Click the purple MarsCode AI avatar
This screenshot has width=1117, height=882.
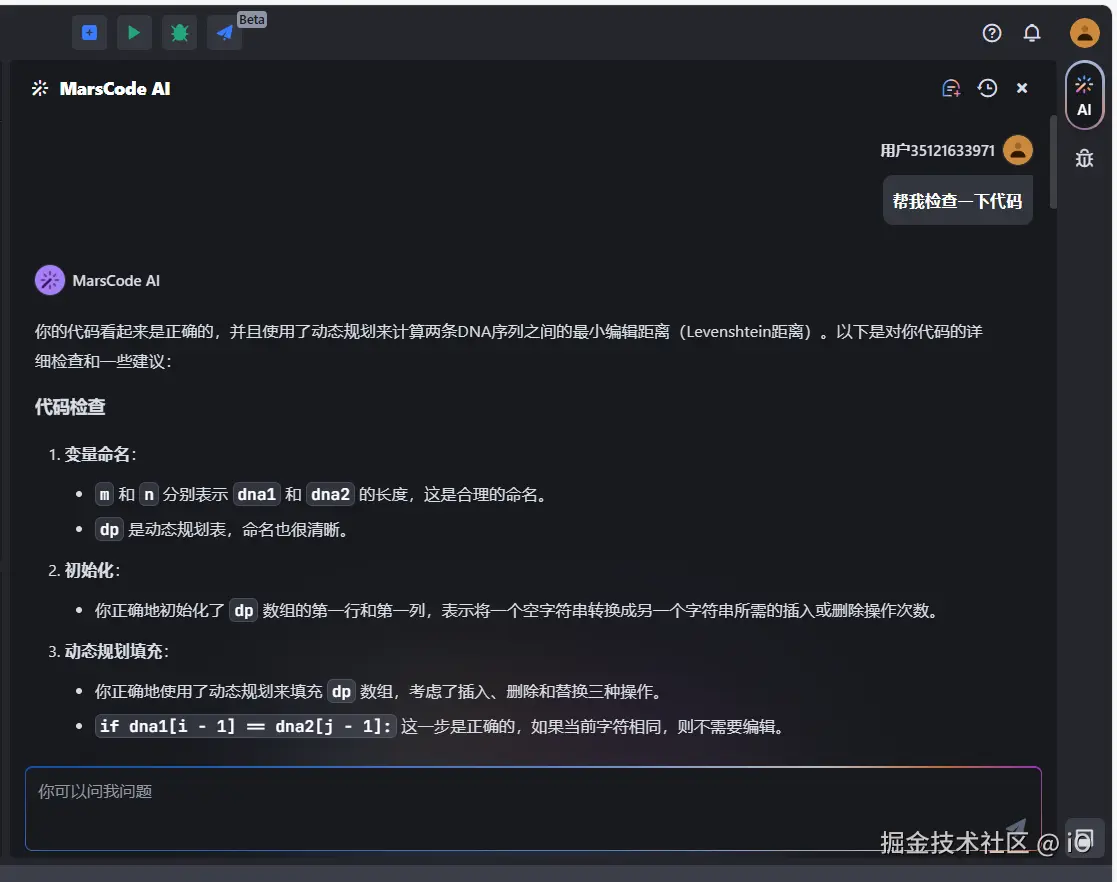pyautogui.click(x=50, y=281)
